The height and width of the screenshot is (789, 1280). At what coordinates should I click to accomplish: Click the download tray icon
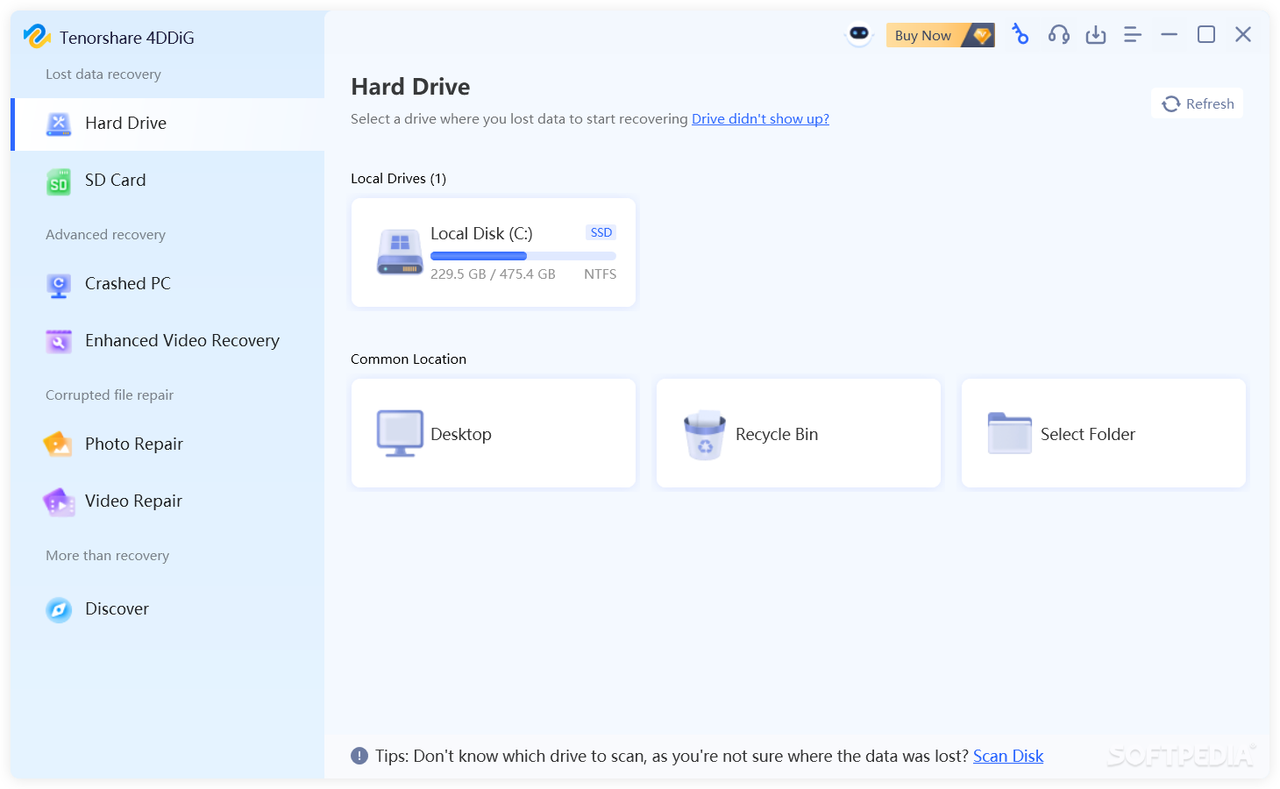(1096, 35)
